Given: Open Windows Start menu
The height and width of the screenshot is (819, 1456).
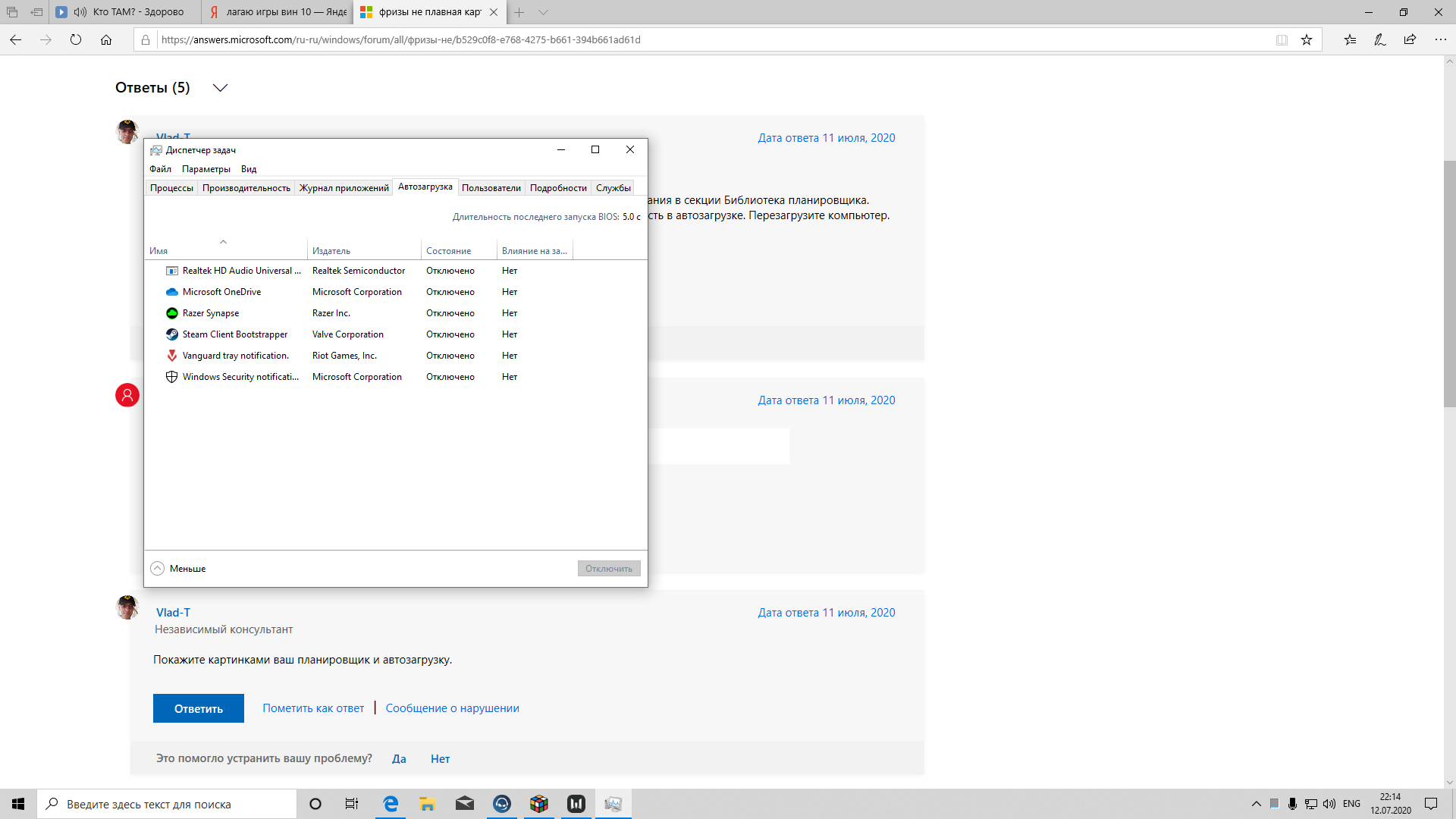Looking at the screenshot, I should (x=18, y=804).
